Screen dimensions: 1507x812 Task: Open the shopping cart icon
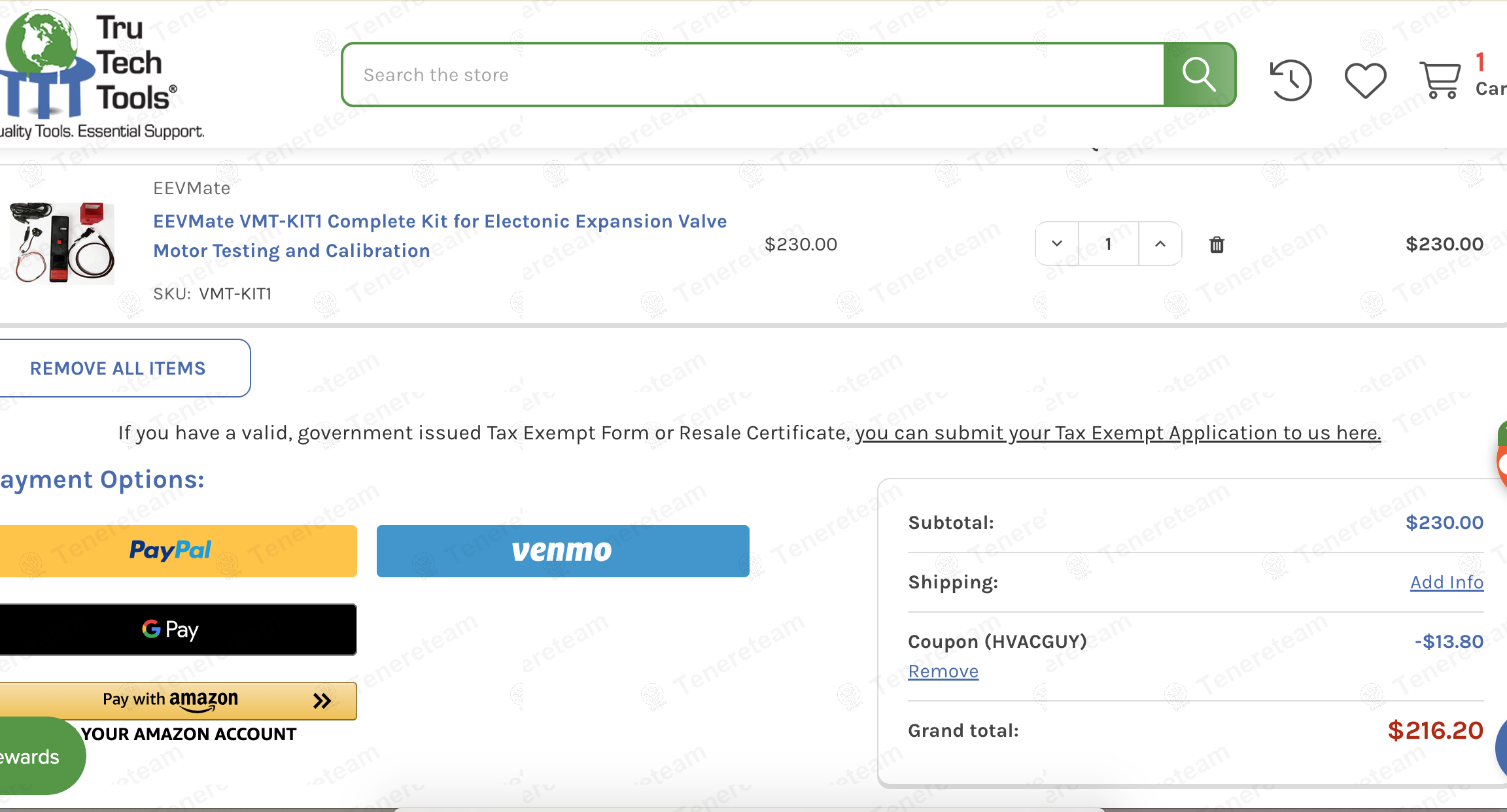point(1440,80)
